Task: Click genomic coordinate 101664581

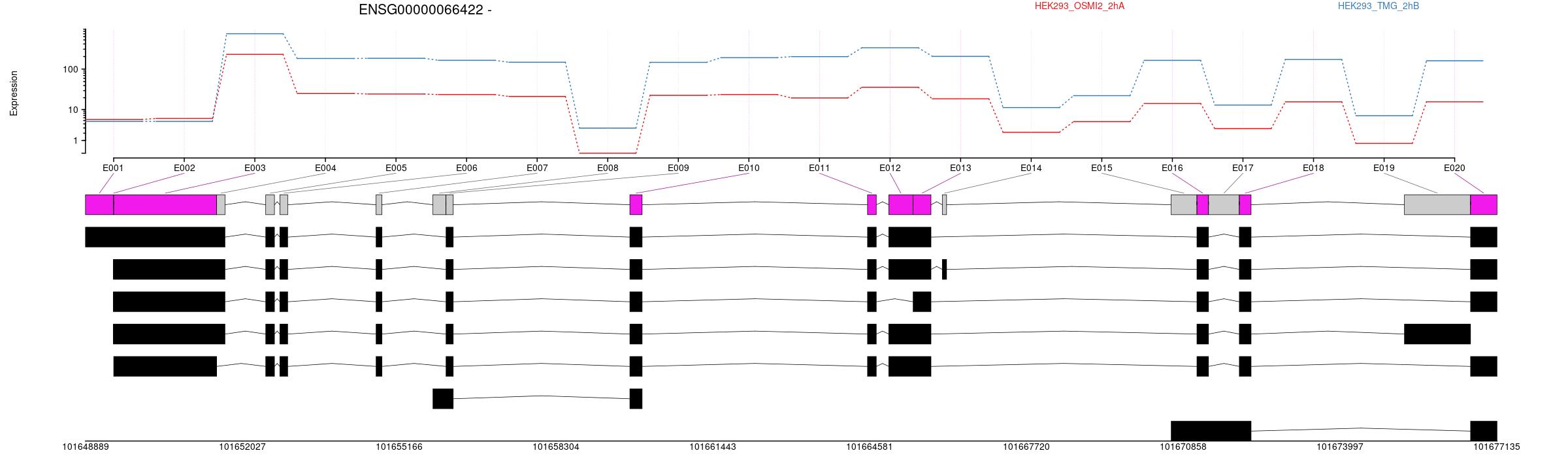Action: click(870, 447)
